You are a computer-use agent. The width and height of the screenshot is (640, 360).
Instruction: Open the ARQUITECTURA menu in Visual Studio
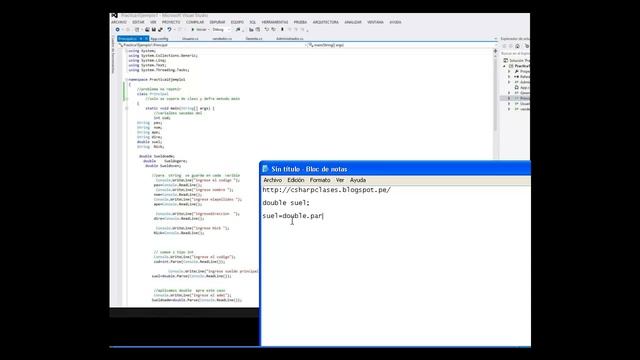tap(326, 22)
